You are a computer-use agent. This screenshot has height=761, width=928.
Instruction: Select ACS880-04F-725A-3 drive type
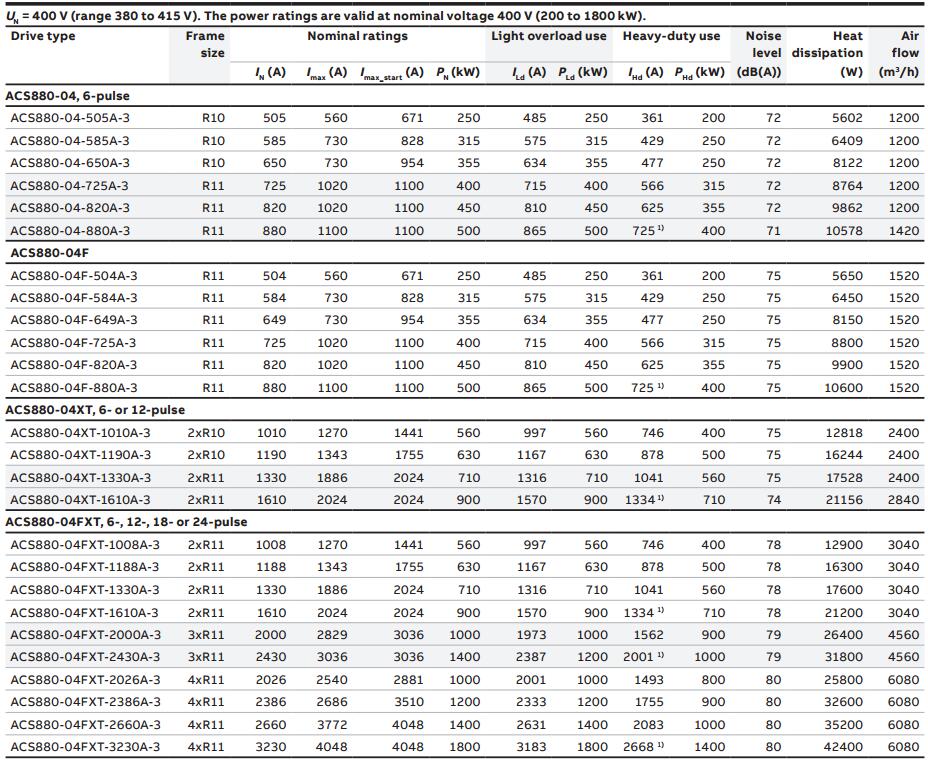73,343
